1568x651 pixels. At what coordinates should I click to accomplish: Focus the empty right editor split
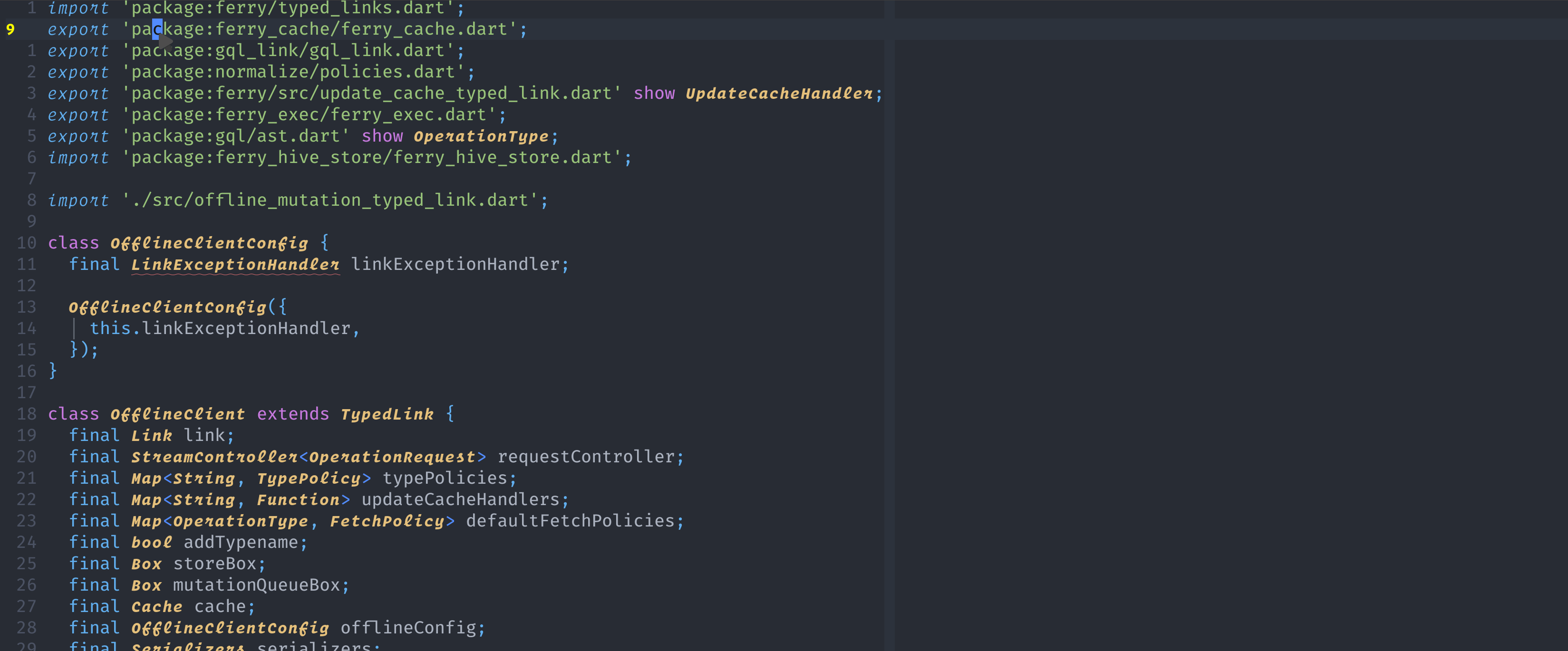1218,304
